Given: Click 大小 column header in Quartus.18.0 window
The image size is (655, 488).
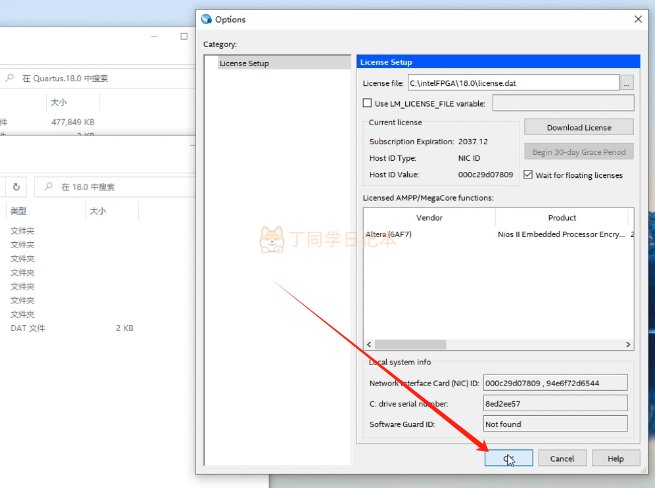Looking at the screenshot, I should [59, 102].
